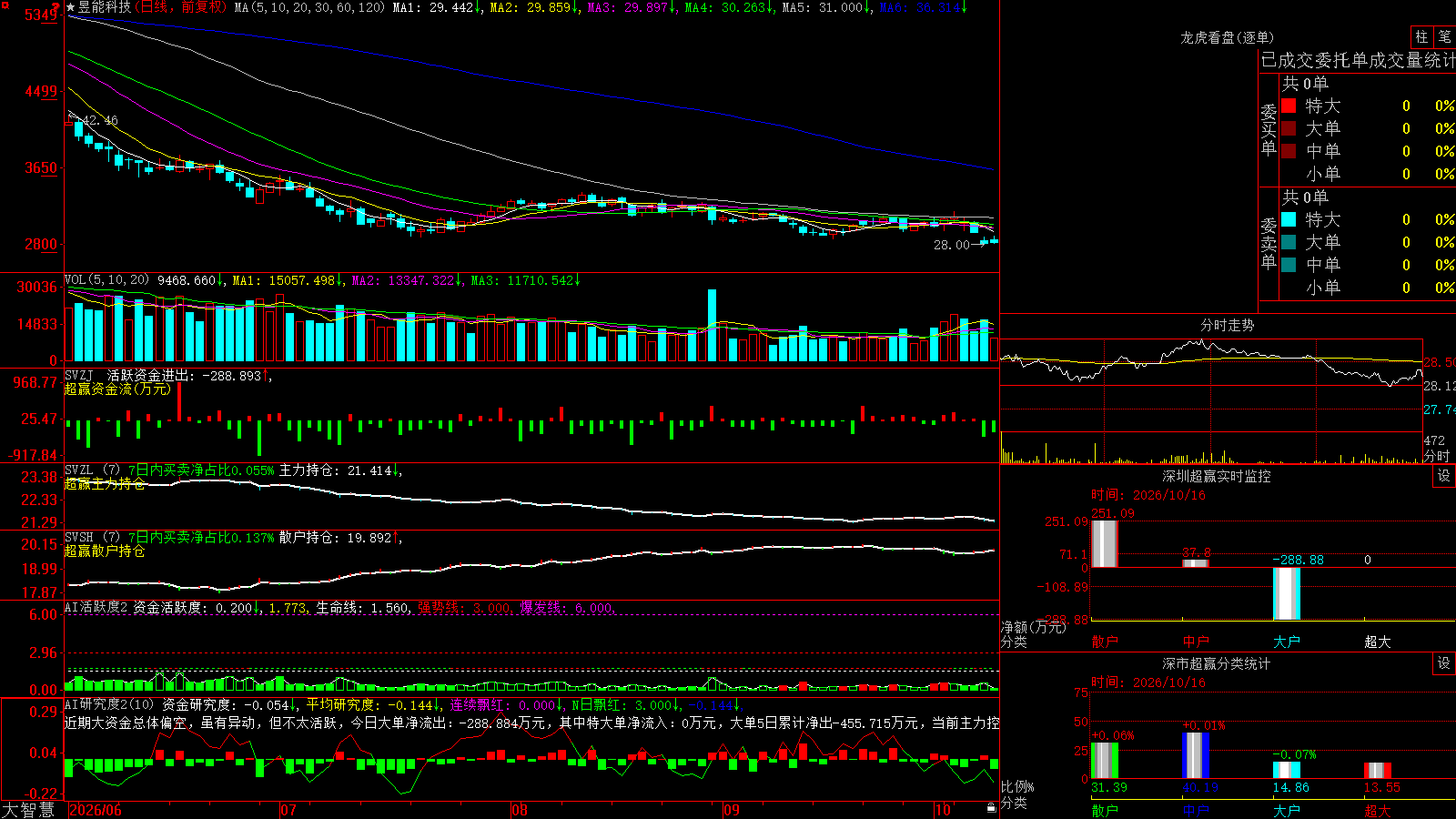The image size is (1456, 819).
Task: Click the green 散户 31.39 bar
Action: pos(1105,761)
